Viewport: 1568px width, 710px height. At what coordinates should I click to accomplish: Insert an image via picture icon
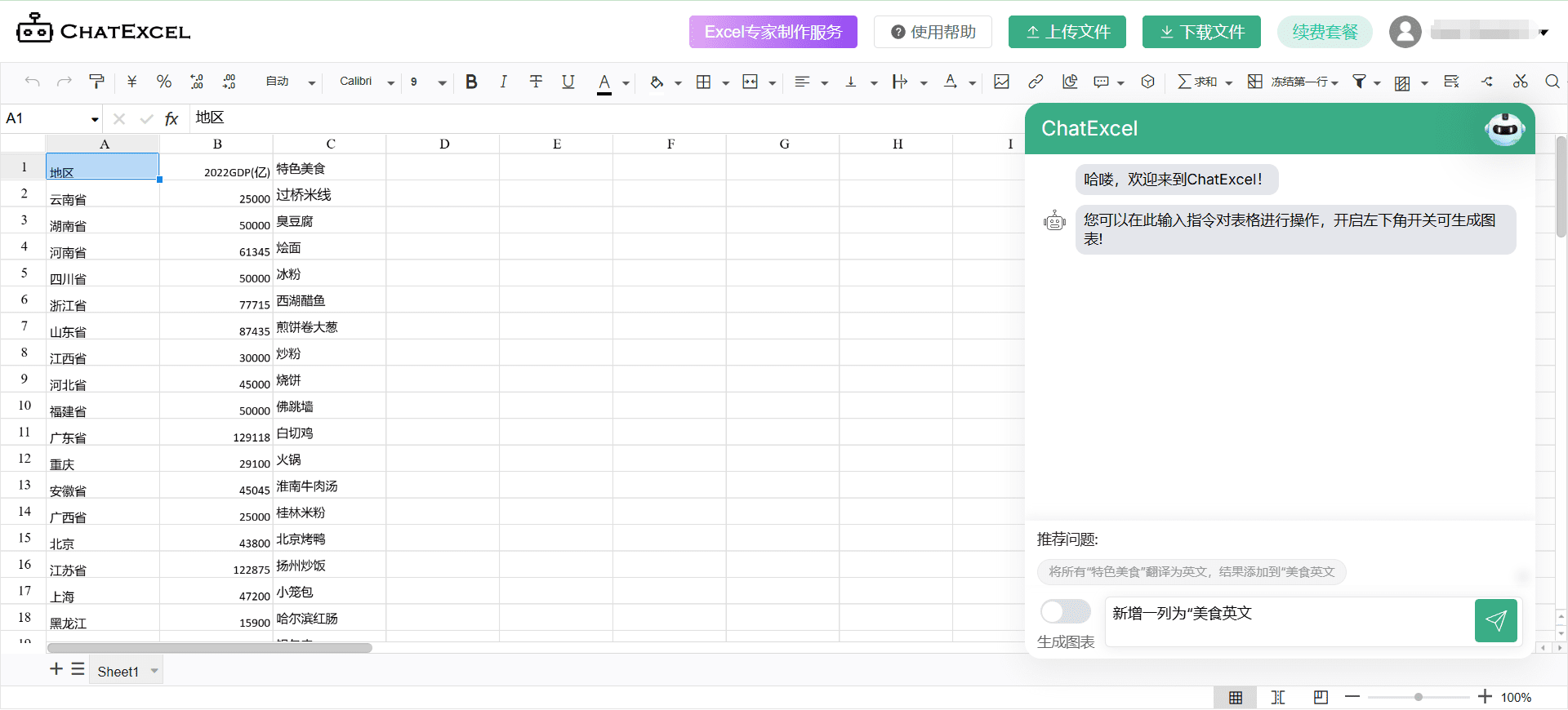click(1001, 82)
